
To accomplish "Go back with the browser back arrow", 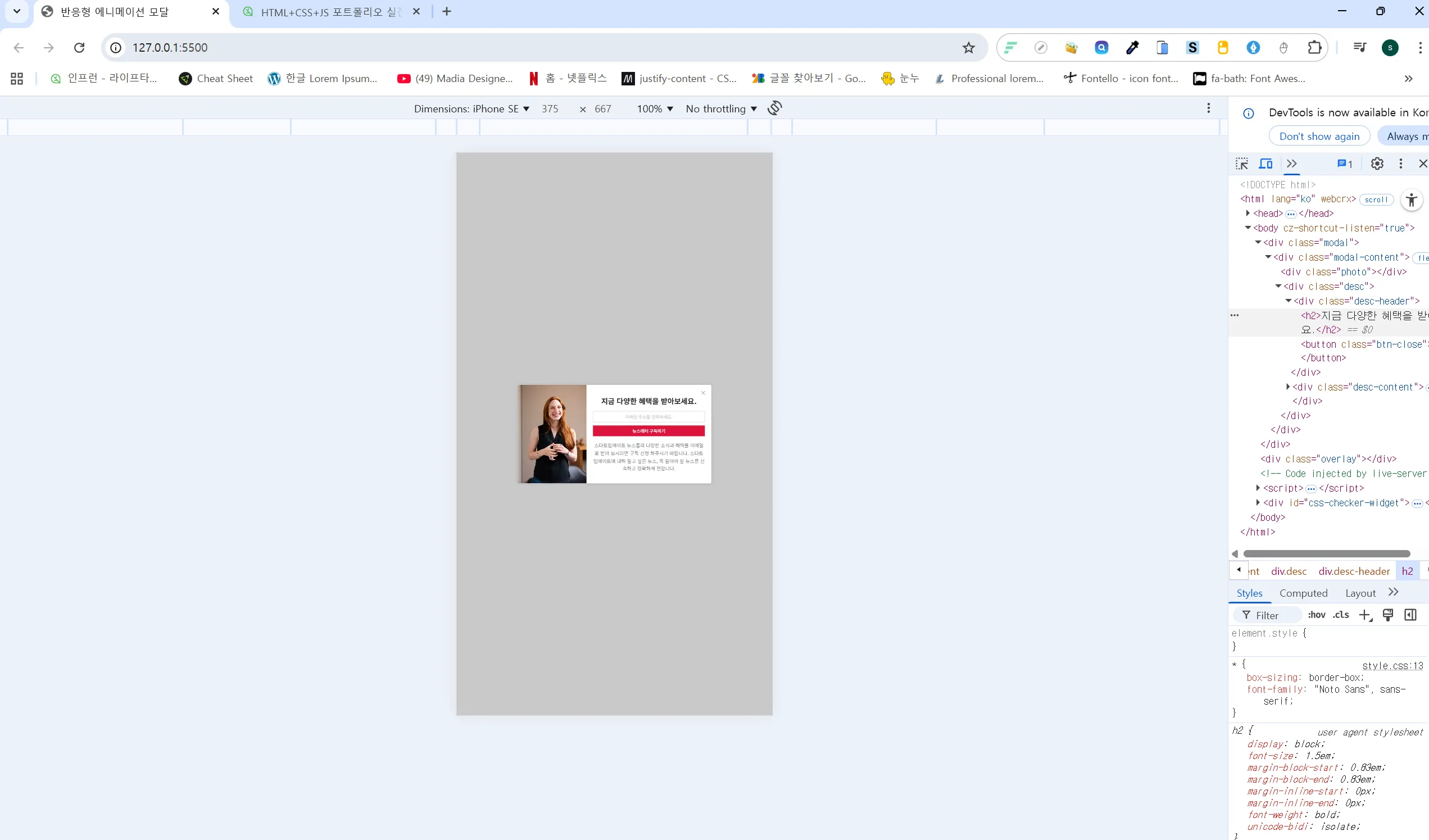I will [19, 48].
